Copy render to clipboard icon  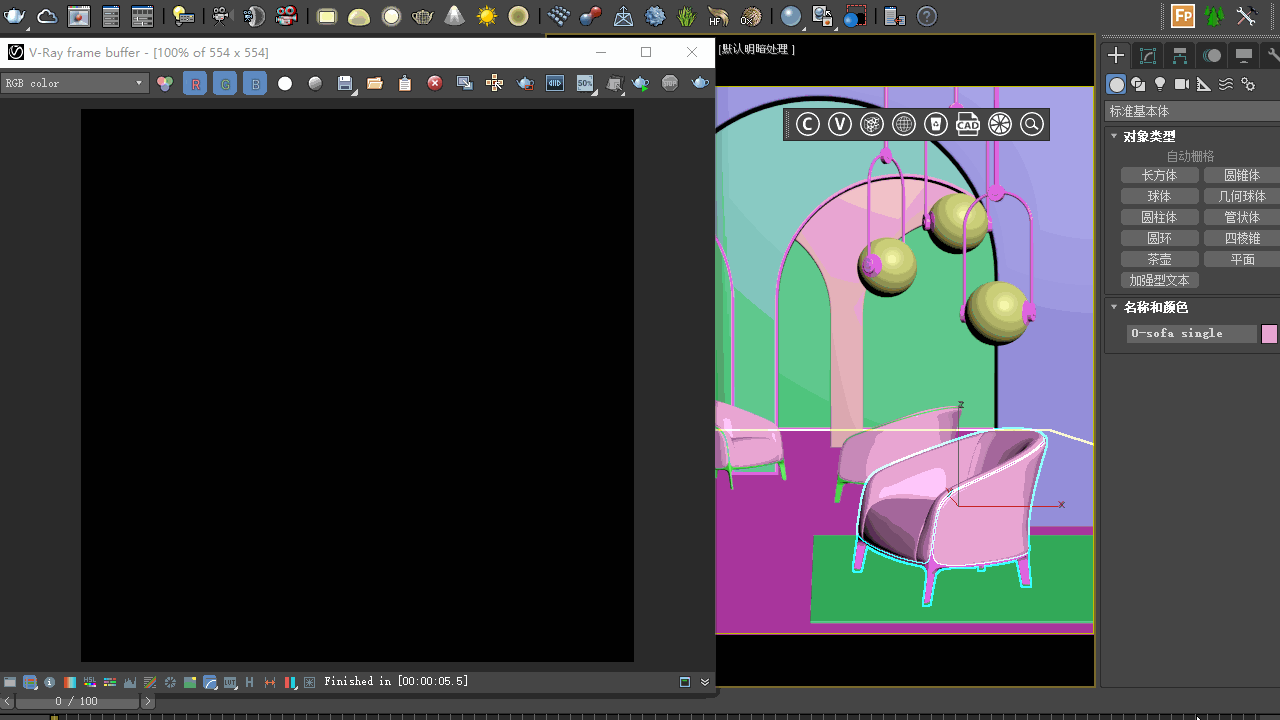pyautogui.click(x=405, y=84)
